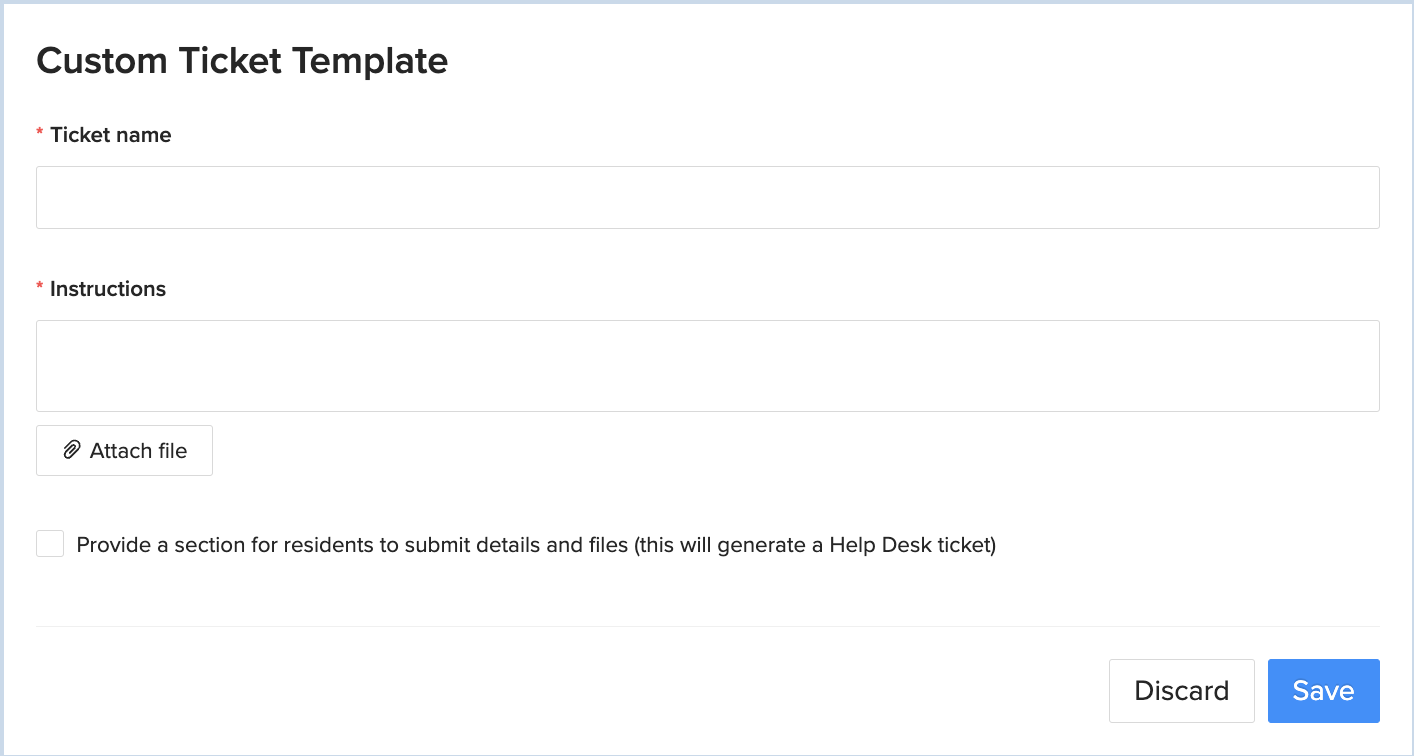
Task: Click the 'Custom Ticket Template' heading
Action: point(242,61)
